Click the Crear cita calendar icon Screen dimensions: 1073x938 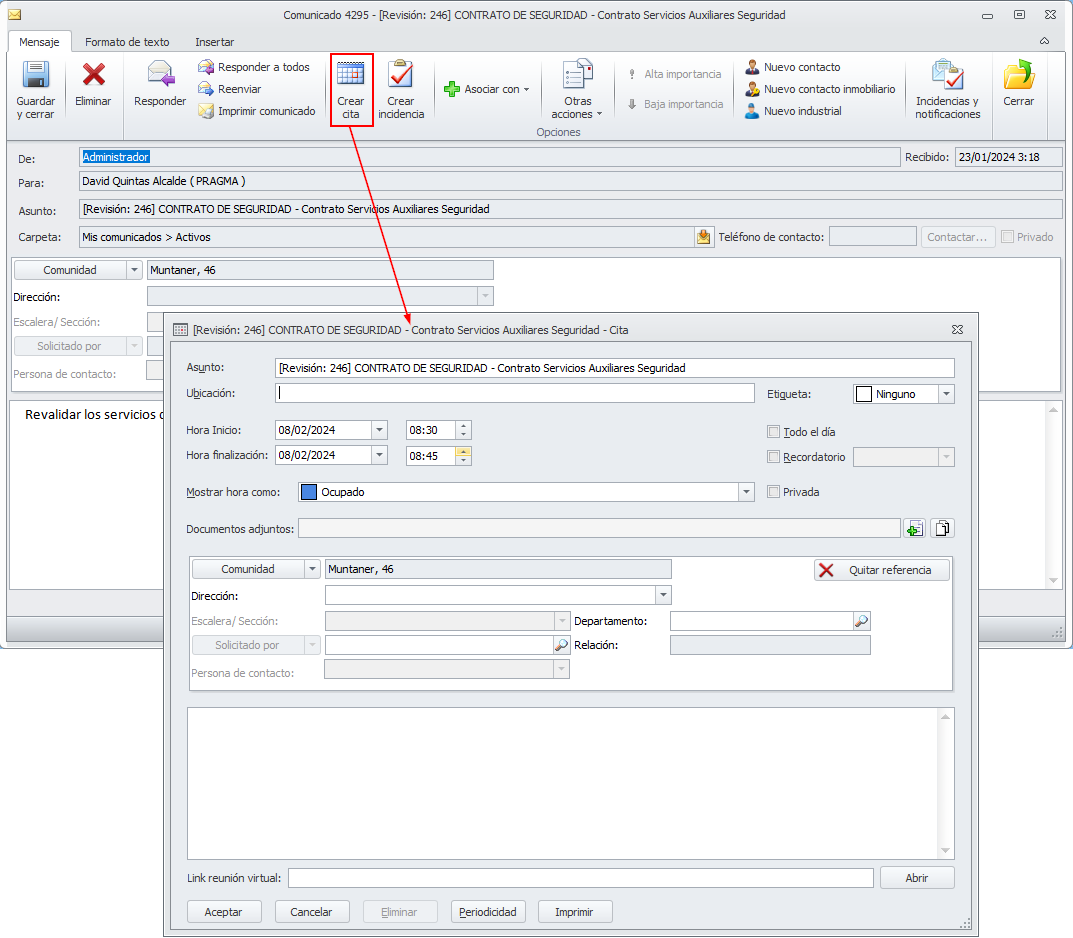point(351,75)
